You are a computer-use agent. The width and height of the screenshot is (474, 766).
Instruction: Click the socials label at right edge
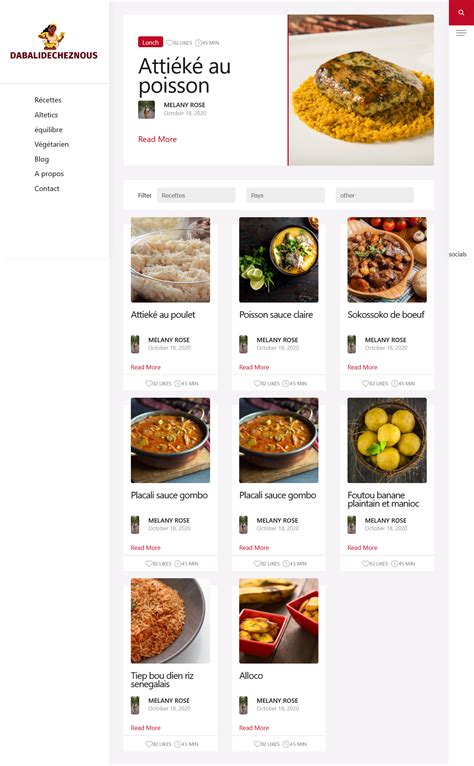click(x=457, y=255)
